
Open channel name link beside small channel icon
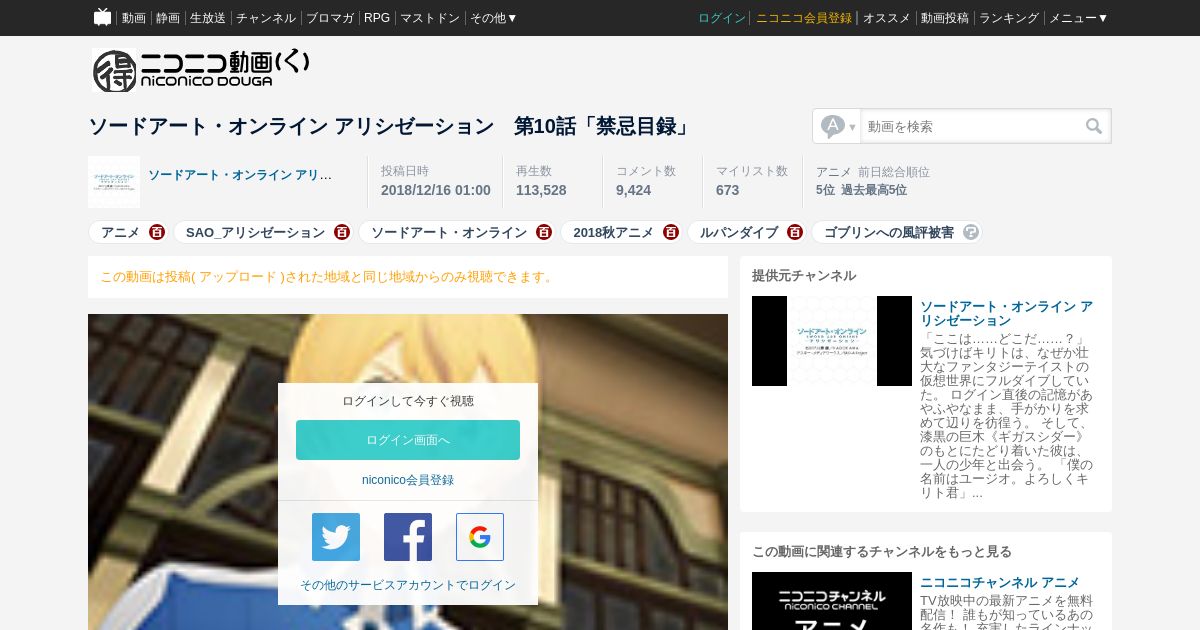tap(240, 175)
